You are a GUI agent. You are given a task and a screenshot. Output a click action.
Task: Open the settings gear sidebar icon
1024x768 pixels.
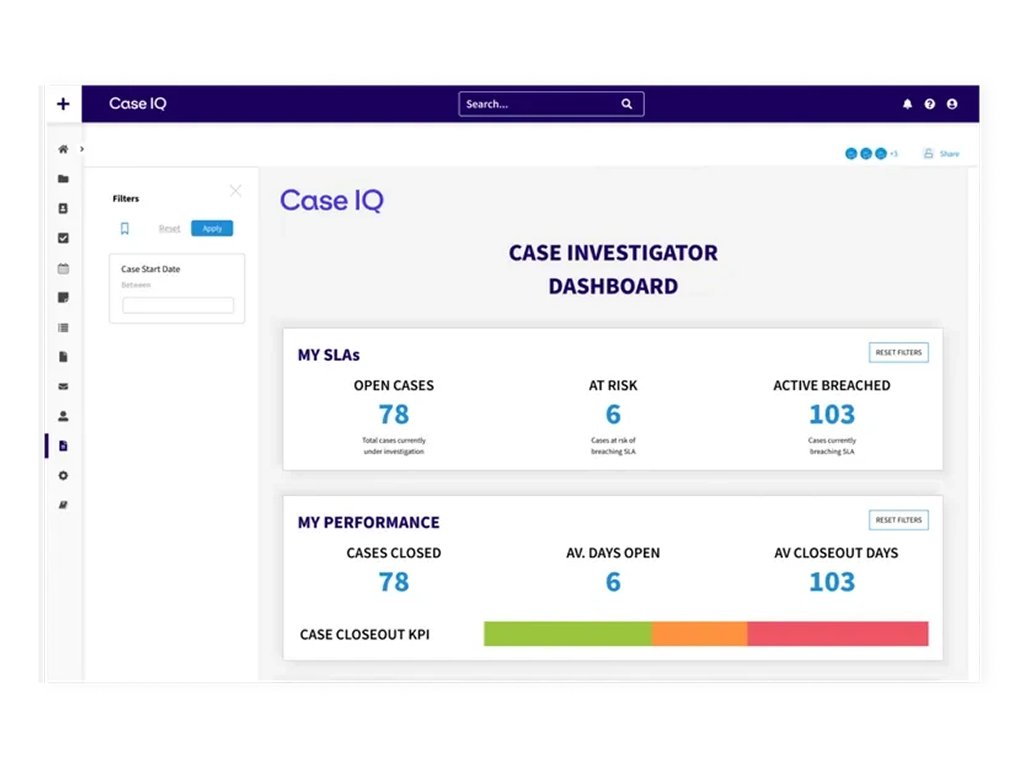63,475
